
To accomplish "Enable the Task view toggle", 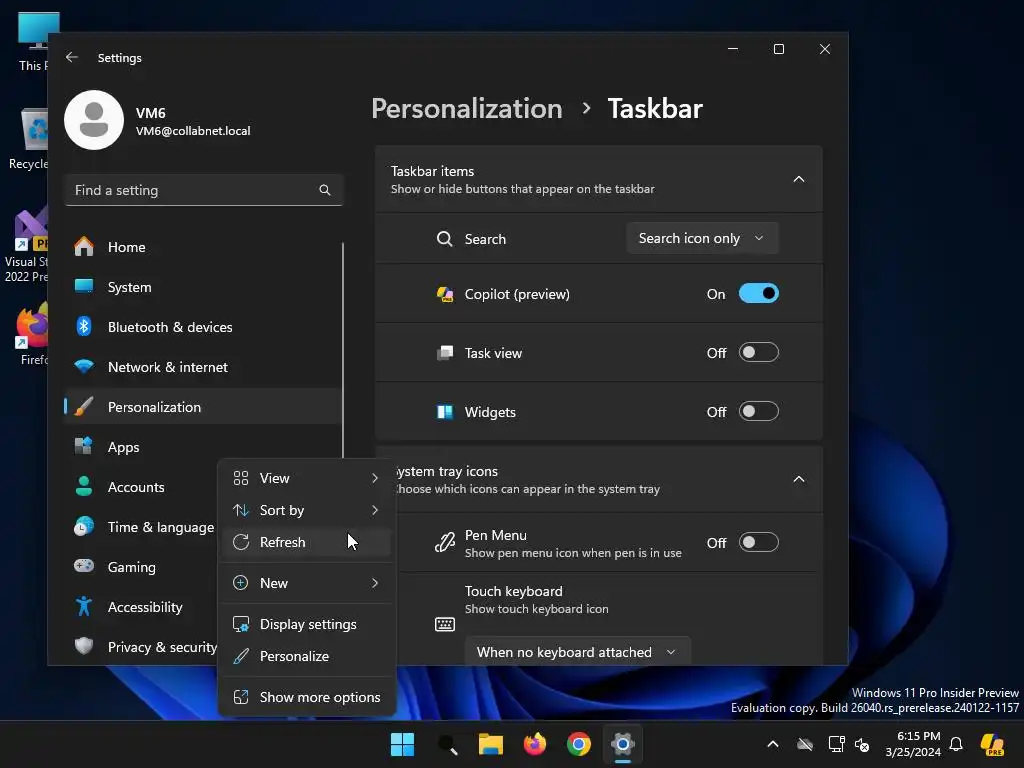I will coord(758,353).
